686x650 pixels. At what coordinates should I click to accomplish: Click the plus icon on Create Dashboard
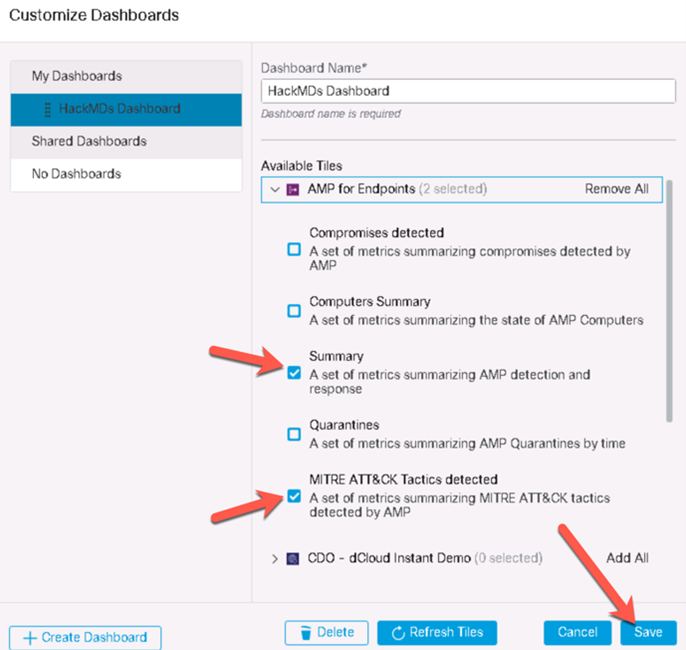[x=30, y=638]
